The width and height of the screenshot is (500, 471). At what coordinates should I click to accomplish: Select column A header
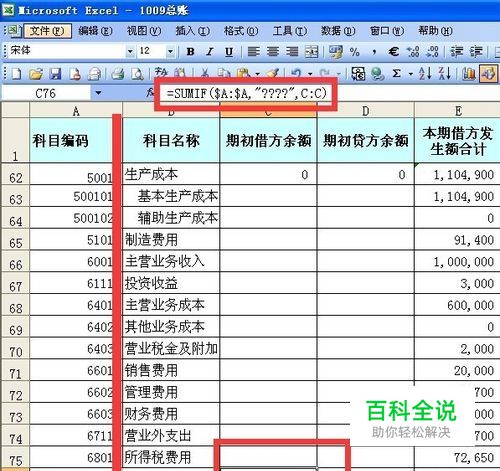point(76,111)
